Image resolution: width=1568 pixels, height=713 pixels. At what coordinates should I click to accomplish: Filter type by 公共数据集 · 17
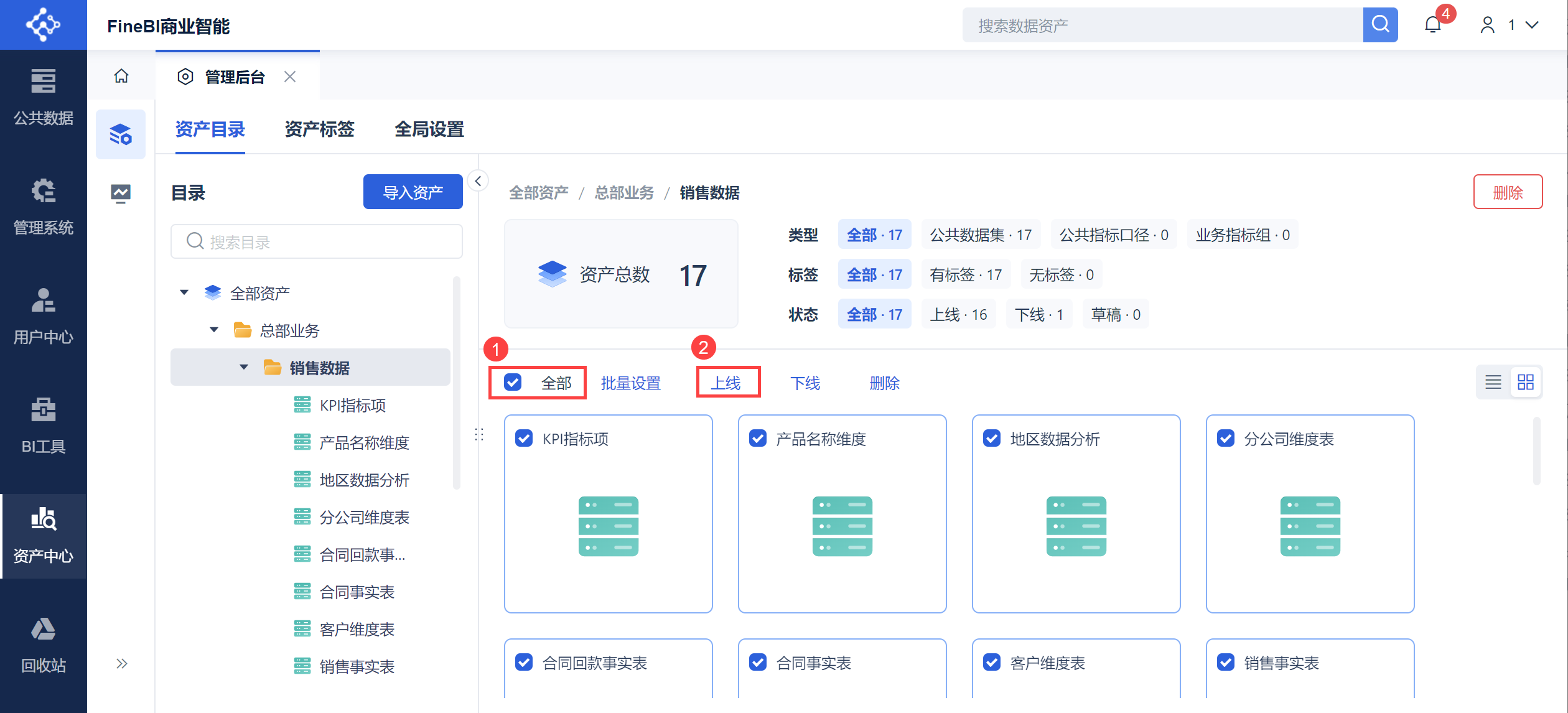pos(981,235)
